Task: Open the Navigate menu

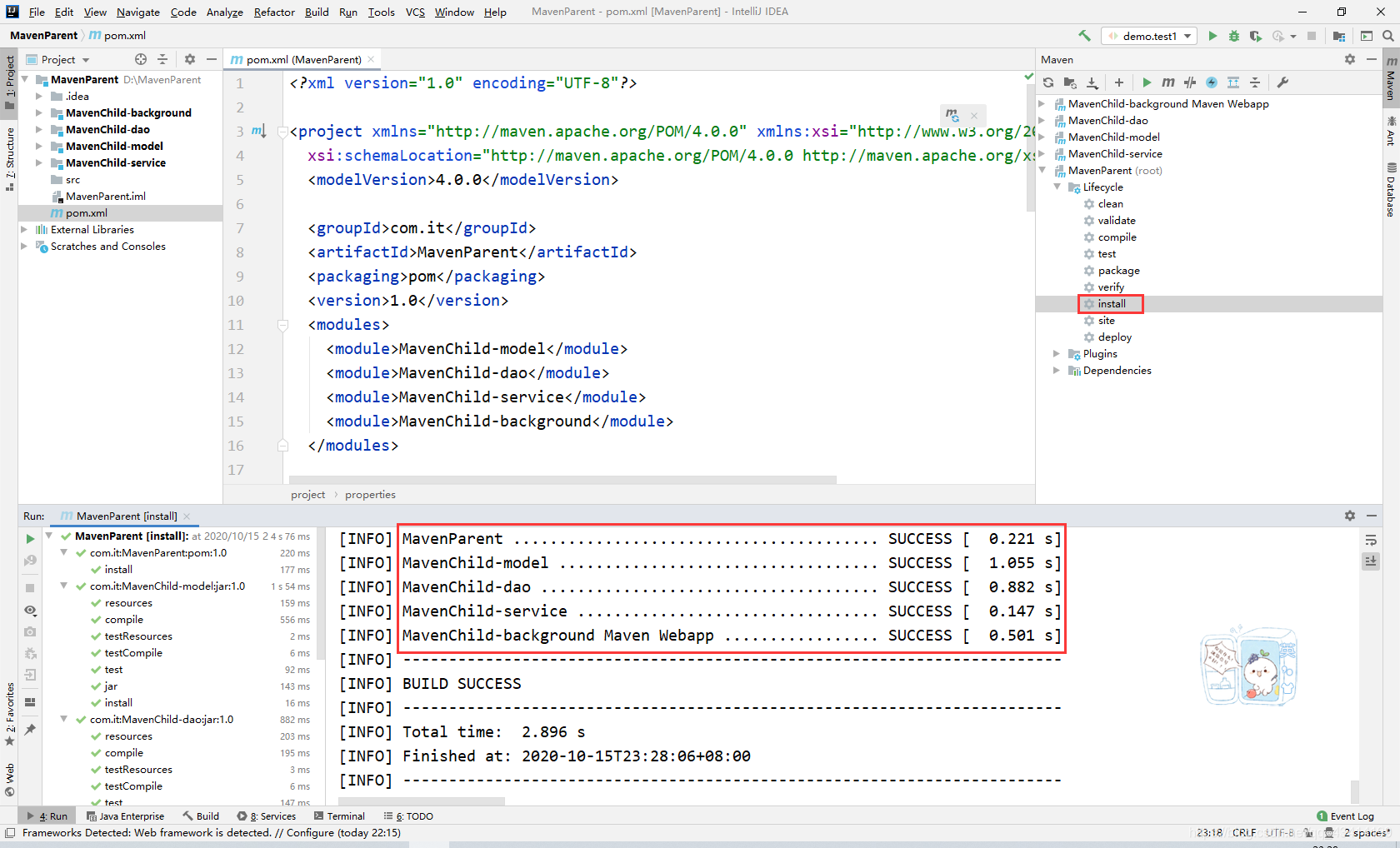Action: click(137, 12)
